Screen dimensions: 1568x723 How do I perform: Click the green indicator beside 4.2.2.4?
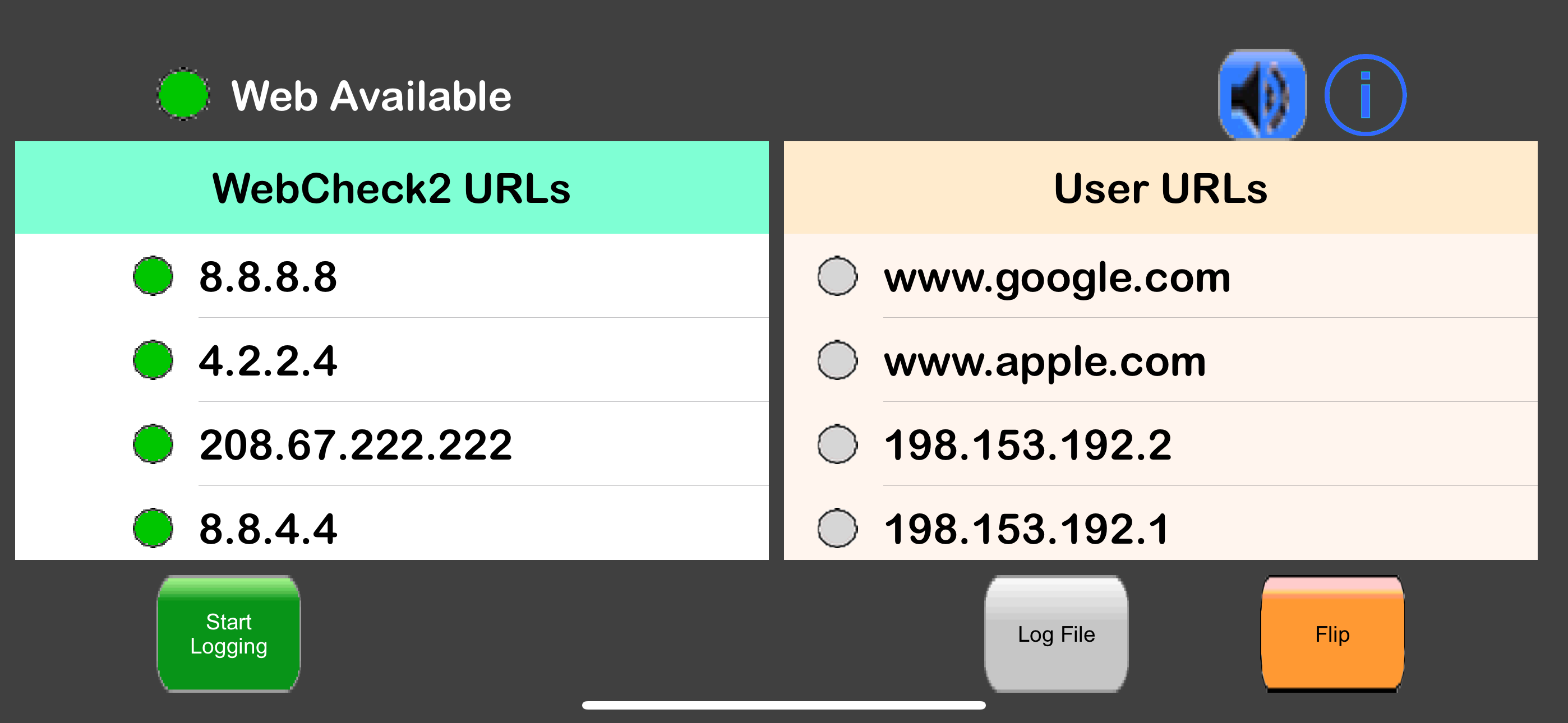[153, 360]
